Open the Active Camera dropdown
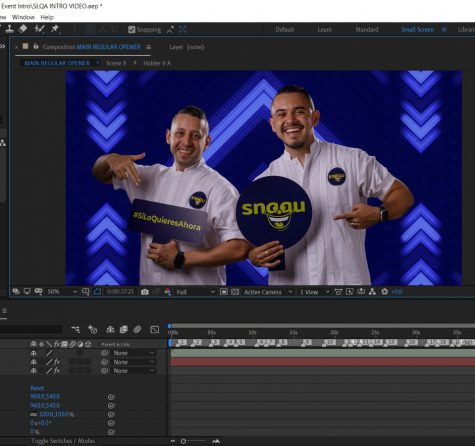Screen dimensions: 475x446 tap(268, 292)
